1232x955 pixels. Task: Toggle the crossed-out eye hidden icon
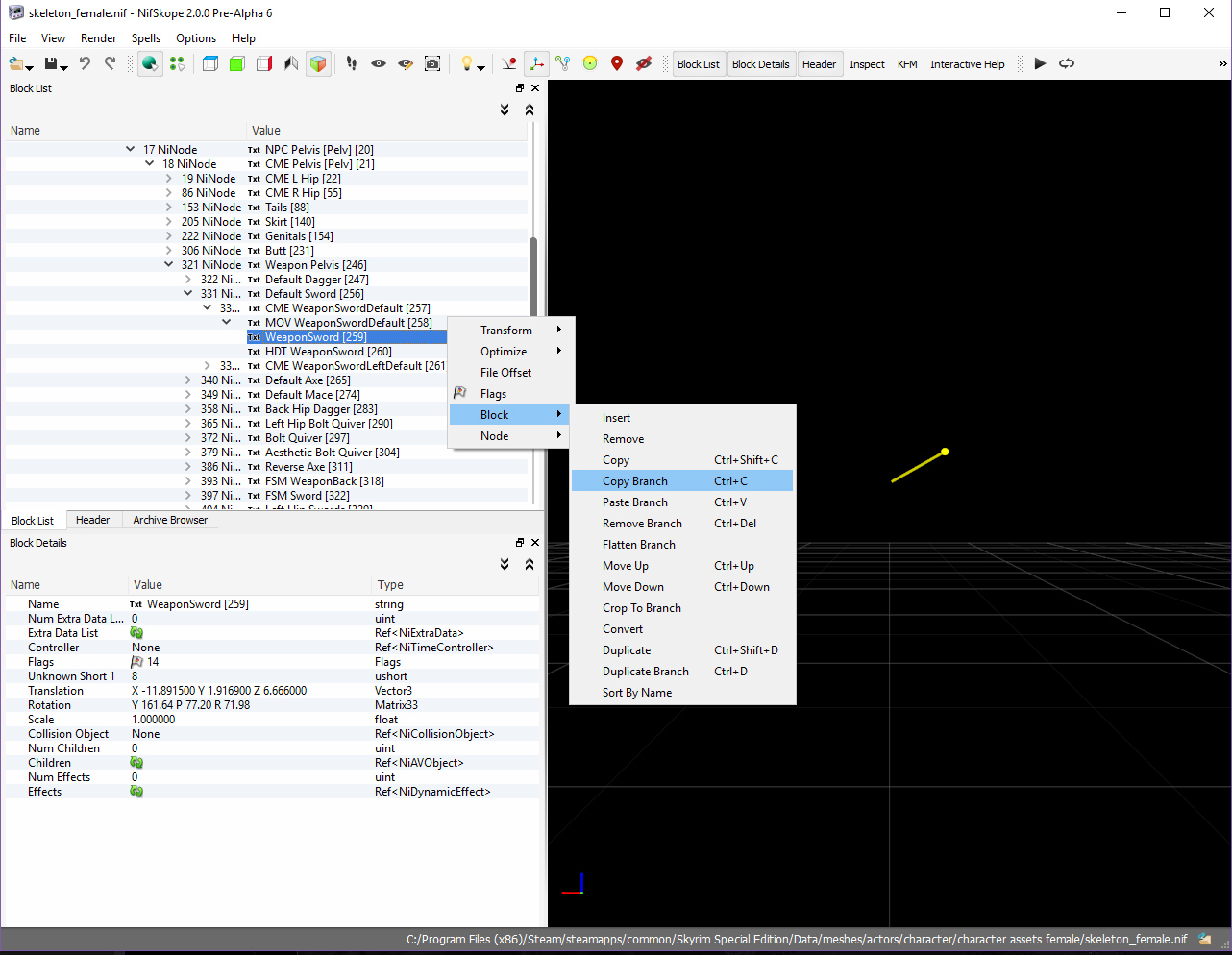644,64
